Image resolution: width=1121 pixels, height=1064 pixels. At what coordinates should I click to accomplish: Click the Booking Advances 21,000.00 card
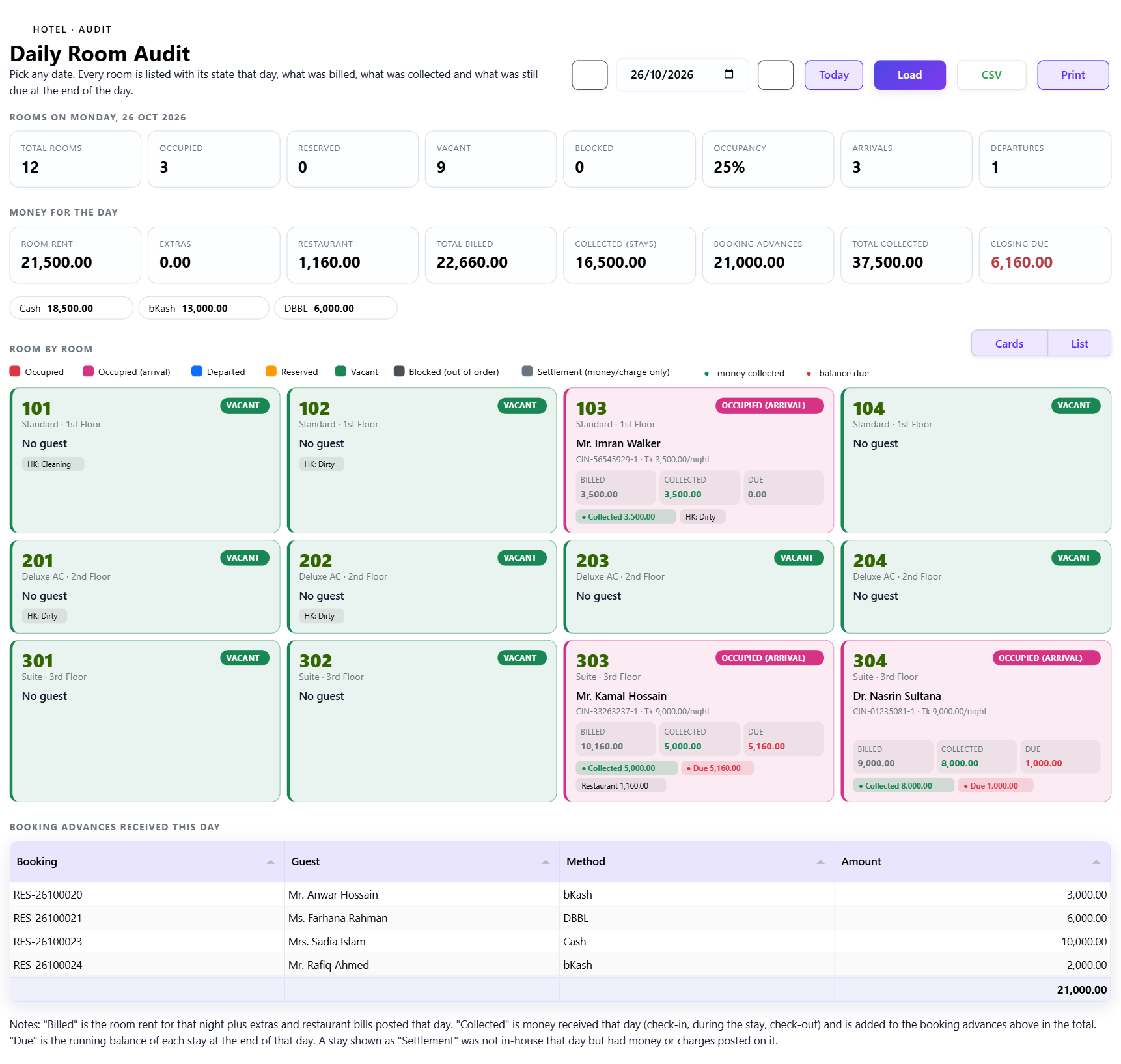click(x=768, y=255)
